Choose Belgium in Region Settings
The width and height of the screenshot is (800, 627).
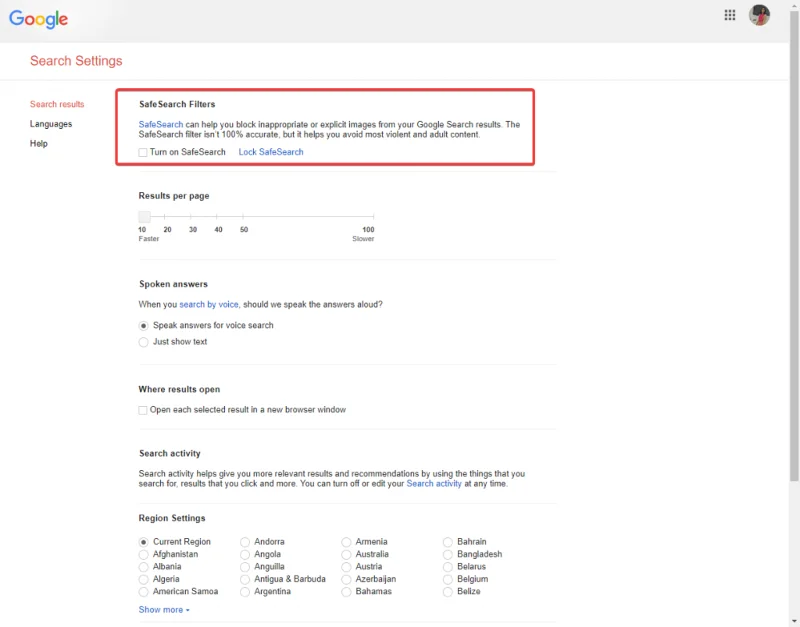[x=447, y=579]
